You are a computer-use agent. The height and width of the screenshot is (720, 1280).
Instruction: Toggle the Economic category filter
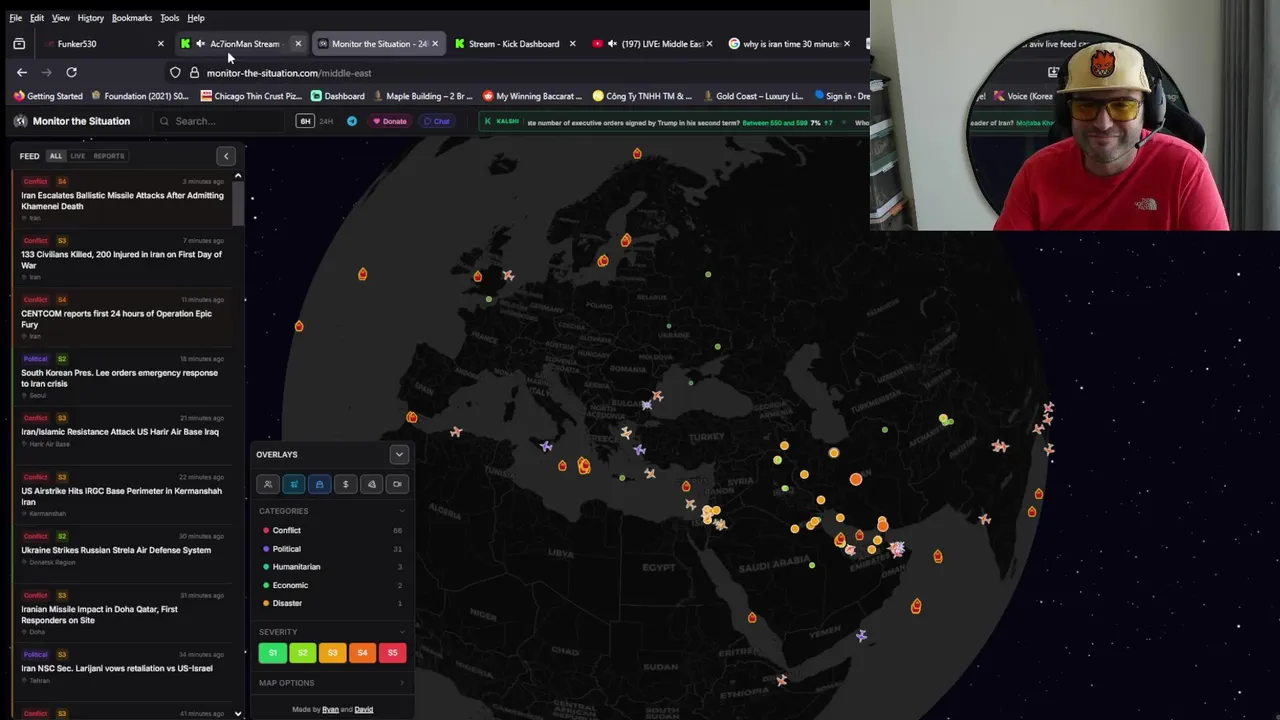click(x=331, y=585)
